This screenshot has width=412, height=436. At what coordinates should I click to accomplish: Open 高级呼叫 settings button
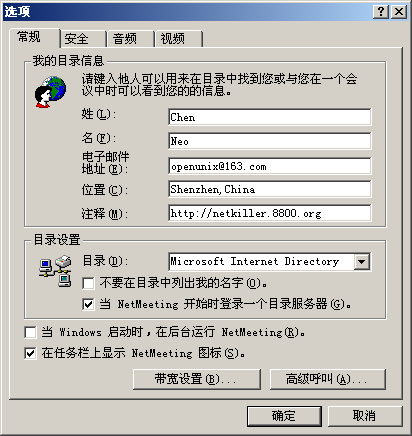coord(328,379)
